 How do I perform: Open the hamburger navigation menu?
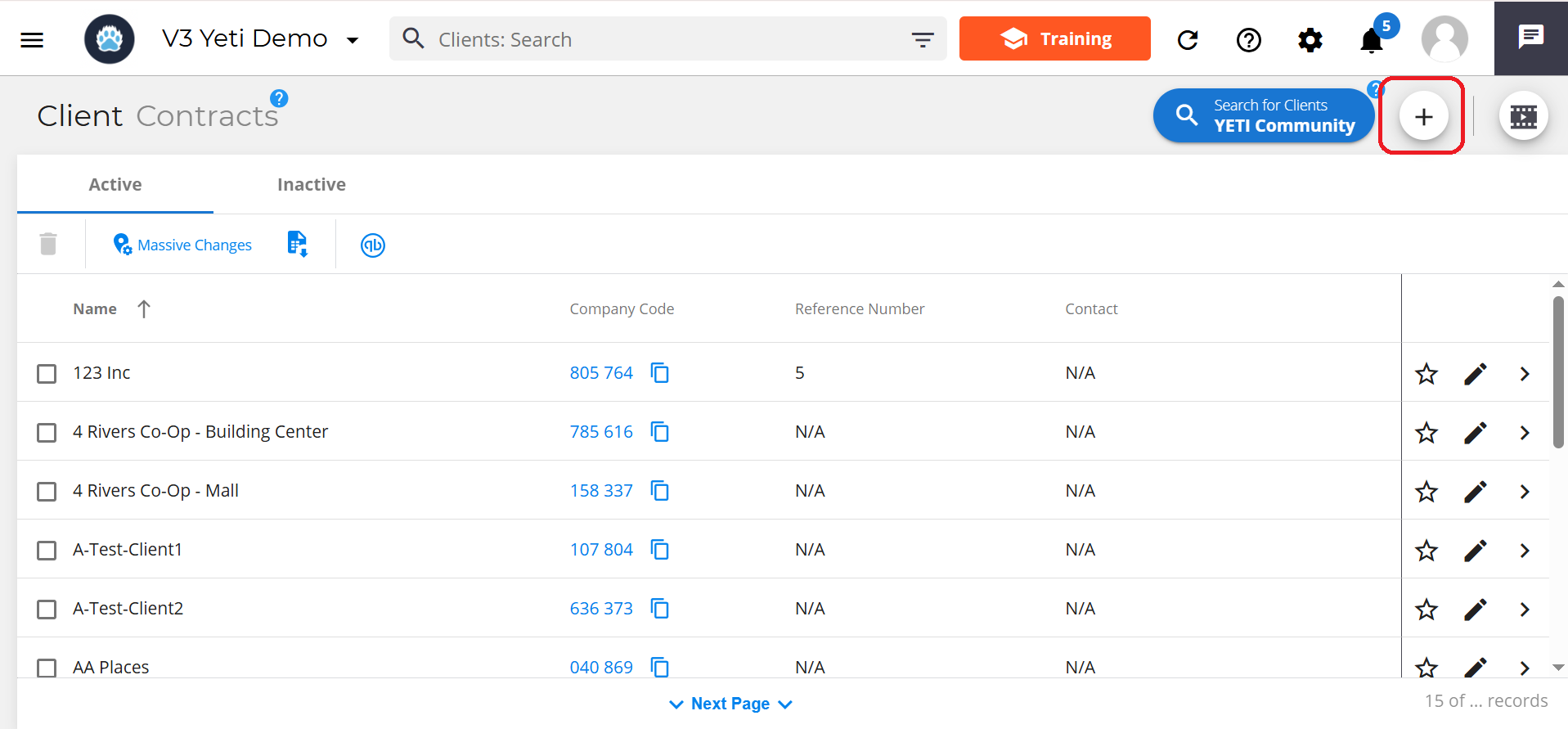[32, 39]
